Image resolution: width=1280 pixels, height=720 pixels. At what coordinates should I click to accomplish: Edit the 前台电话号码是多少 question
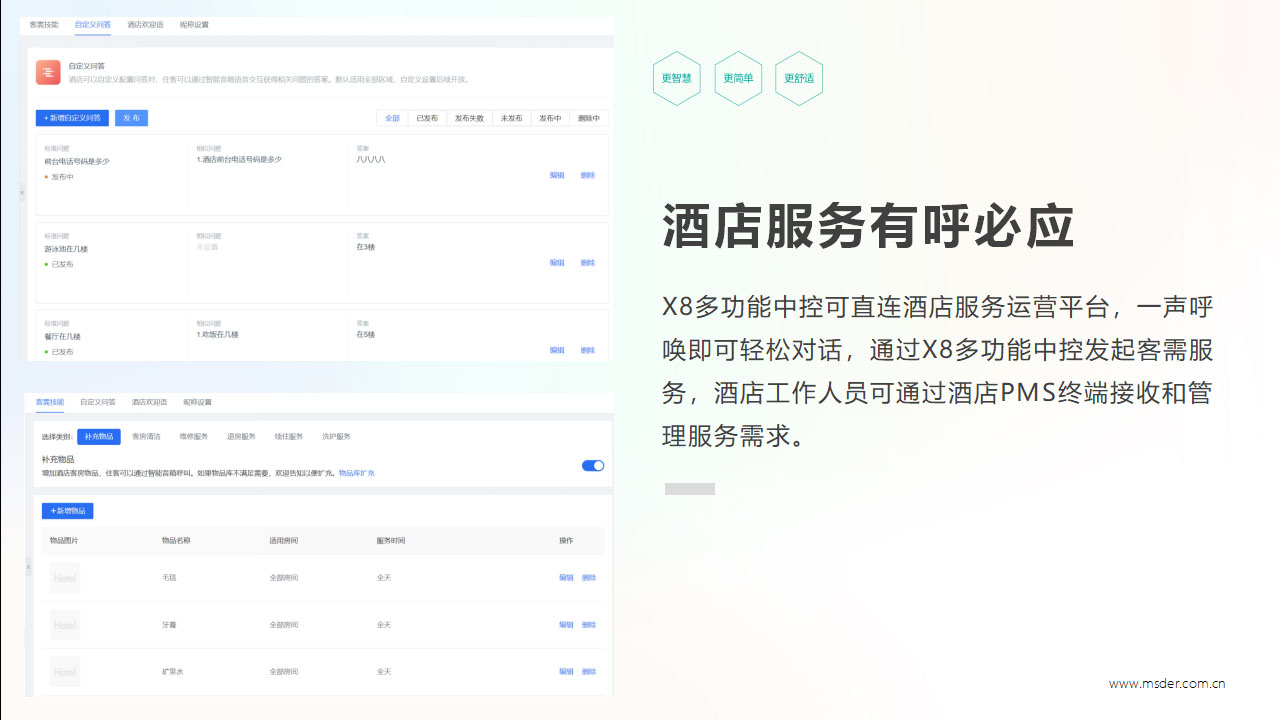pos(557,175)
